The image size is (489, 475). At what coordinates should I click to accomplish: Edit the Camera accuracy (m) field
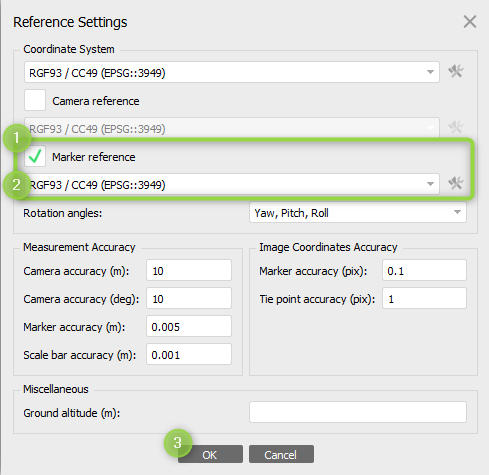point(189,270)
